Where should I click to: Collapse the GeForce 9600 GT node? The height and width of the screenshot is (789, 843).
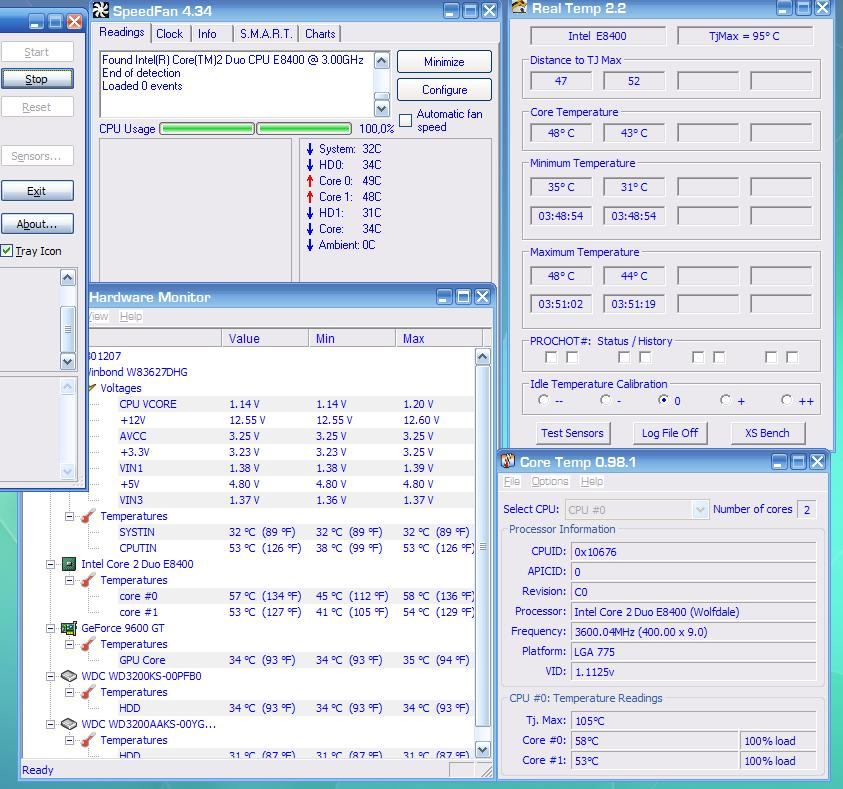tap(50, 628)
